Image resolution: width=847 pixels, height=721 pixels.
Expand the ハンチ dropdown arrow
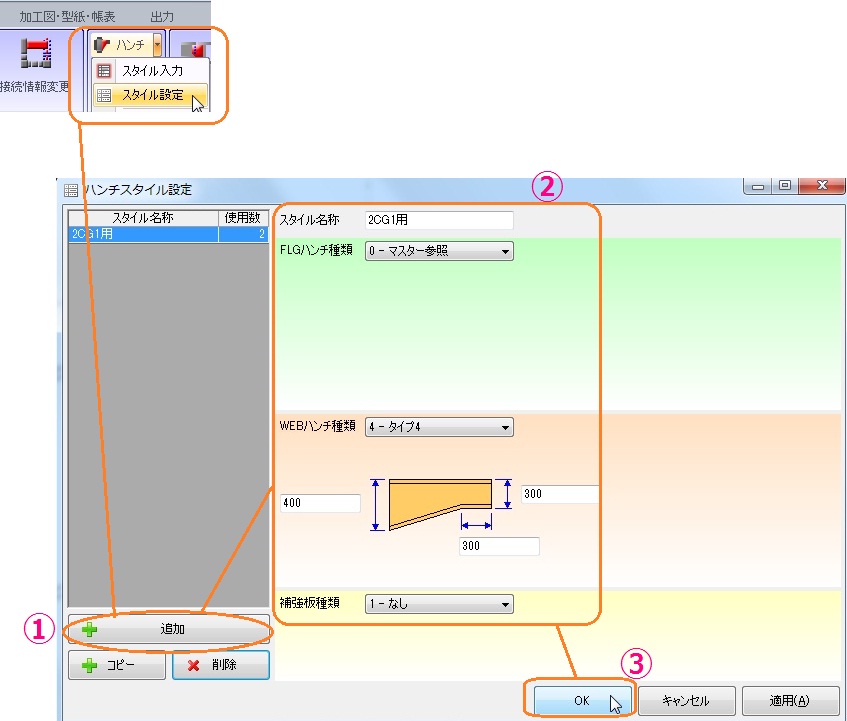[x=157, y=45]
